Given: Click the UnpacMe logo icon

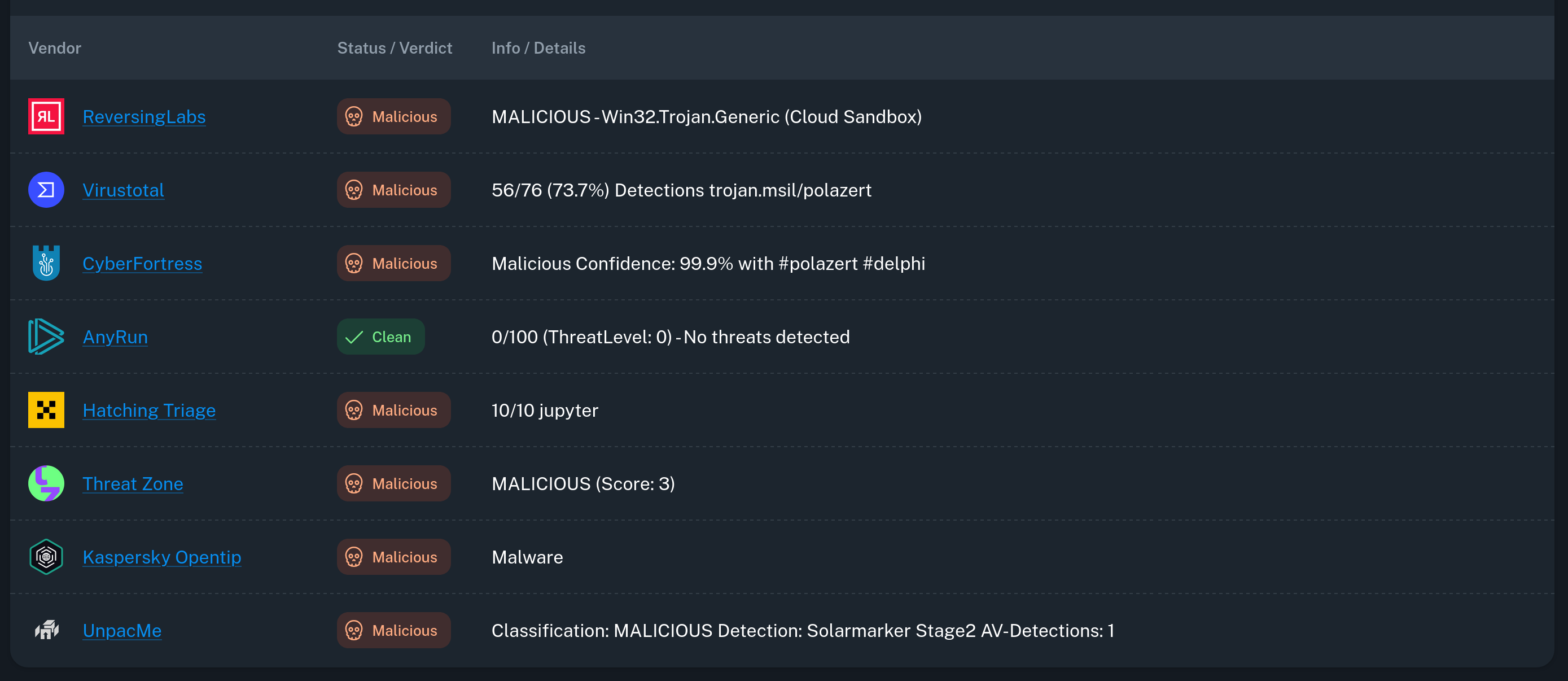Looking at the screenshot, I should [x=46, y=630].
